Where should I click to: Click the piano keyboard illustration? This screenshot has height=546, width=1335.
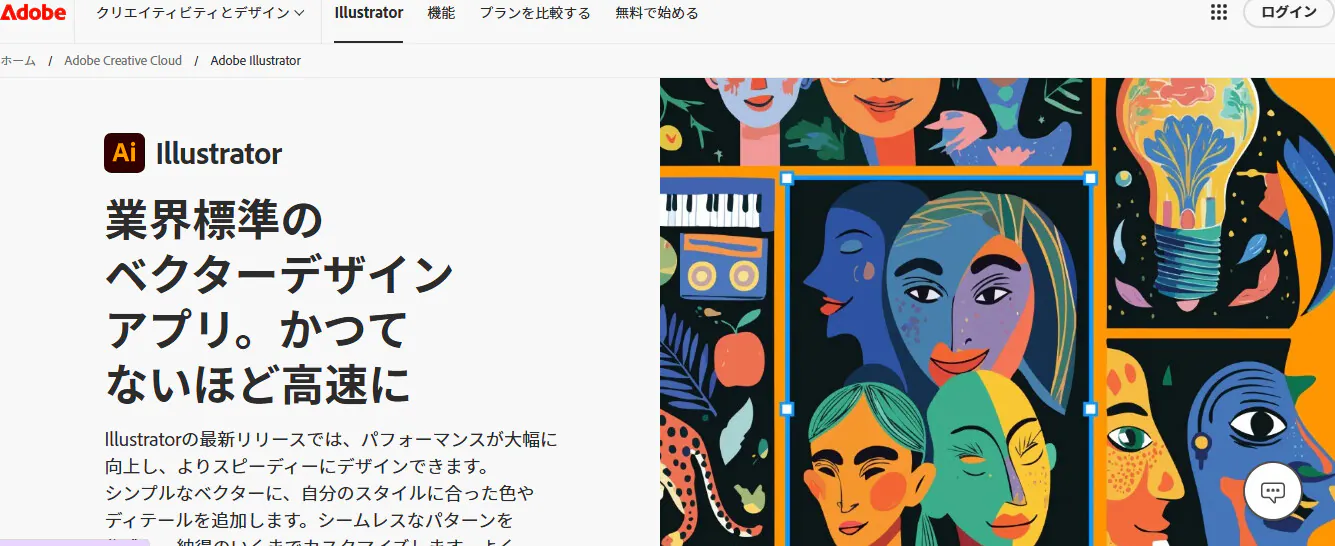(x=712, y=209)
